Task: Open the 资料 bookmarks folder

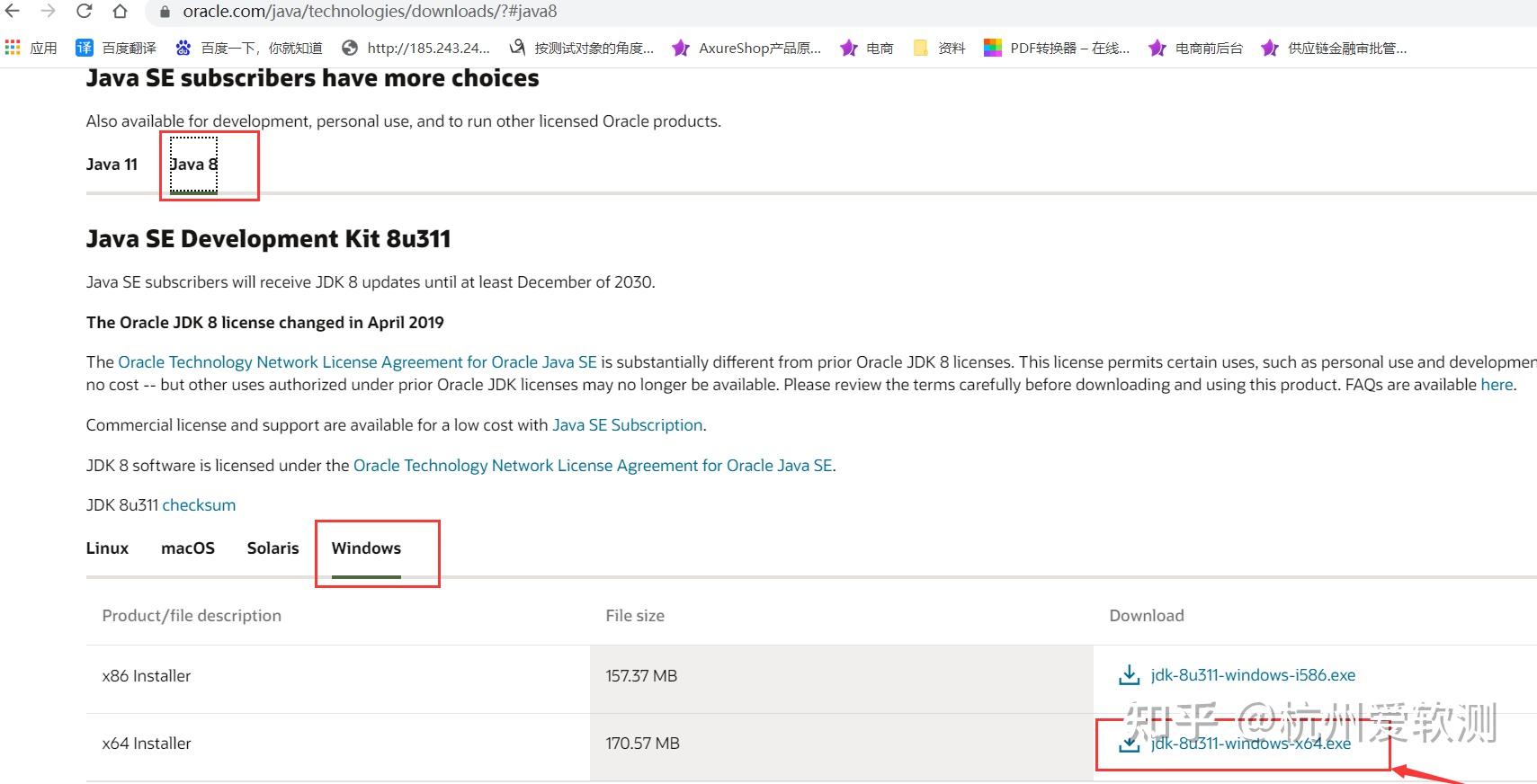Action: (x=939, y=48)
